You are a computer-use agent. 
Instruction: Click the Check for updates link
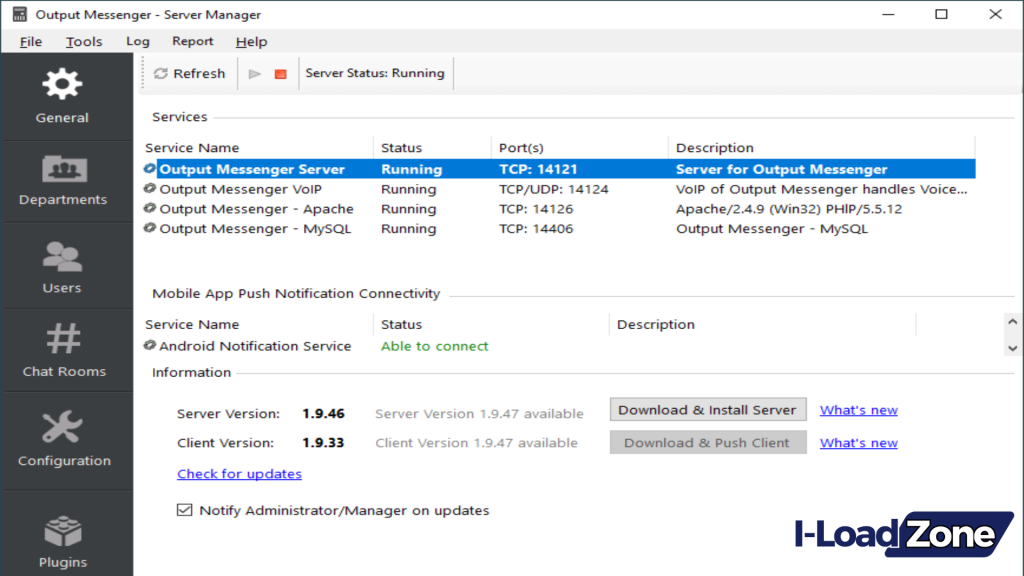[x=239, y=473]
